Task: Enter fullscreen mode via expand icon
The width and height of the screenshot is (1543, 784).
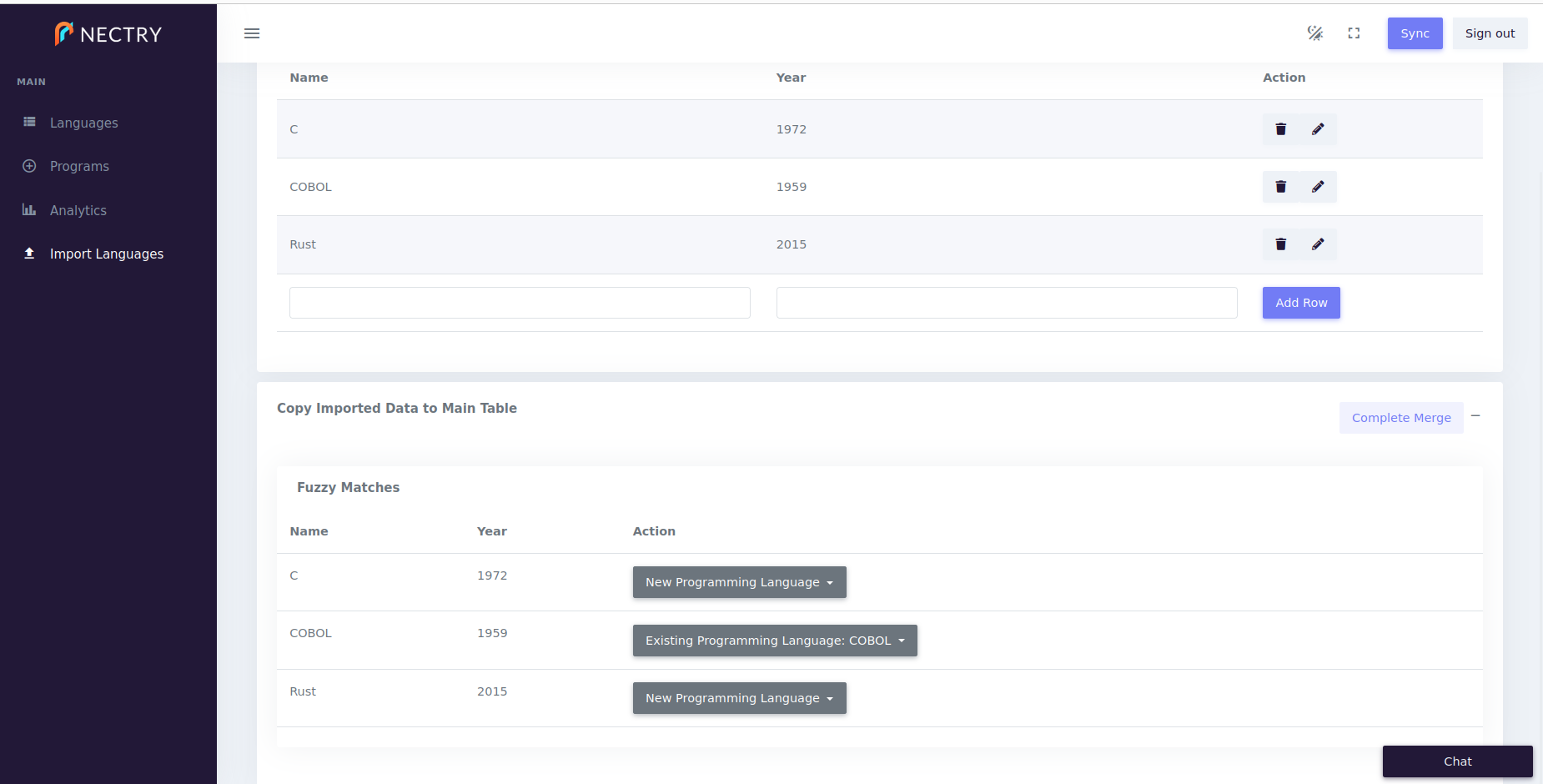Action: click(x=1354, y=33)
